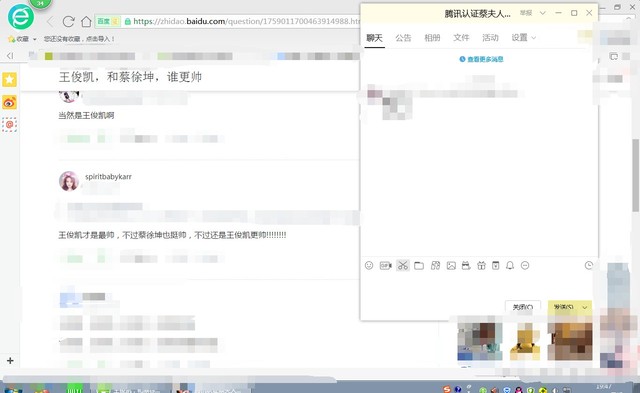Open the Weibo sidebar icon

click(x=9, y=102)
